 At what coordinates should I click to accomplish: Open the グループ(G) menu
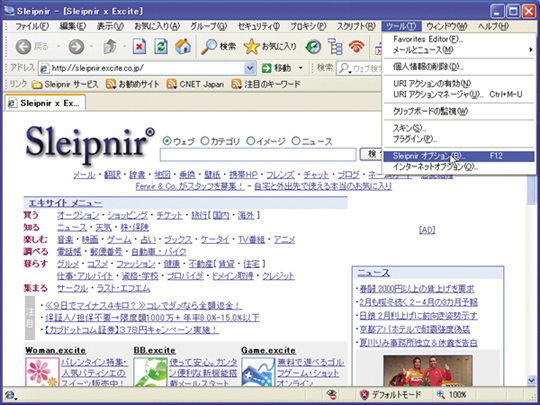click(209, 26)
